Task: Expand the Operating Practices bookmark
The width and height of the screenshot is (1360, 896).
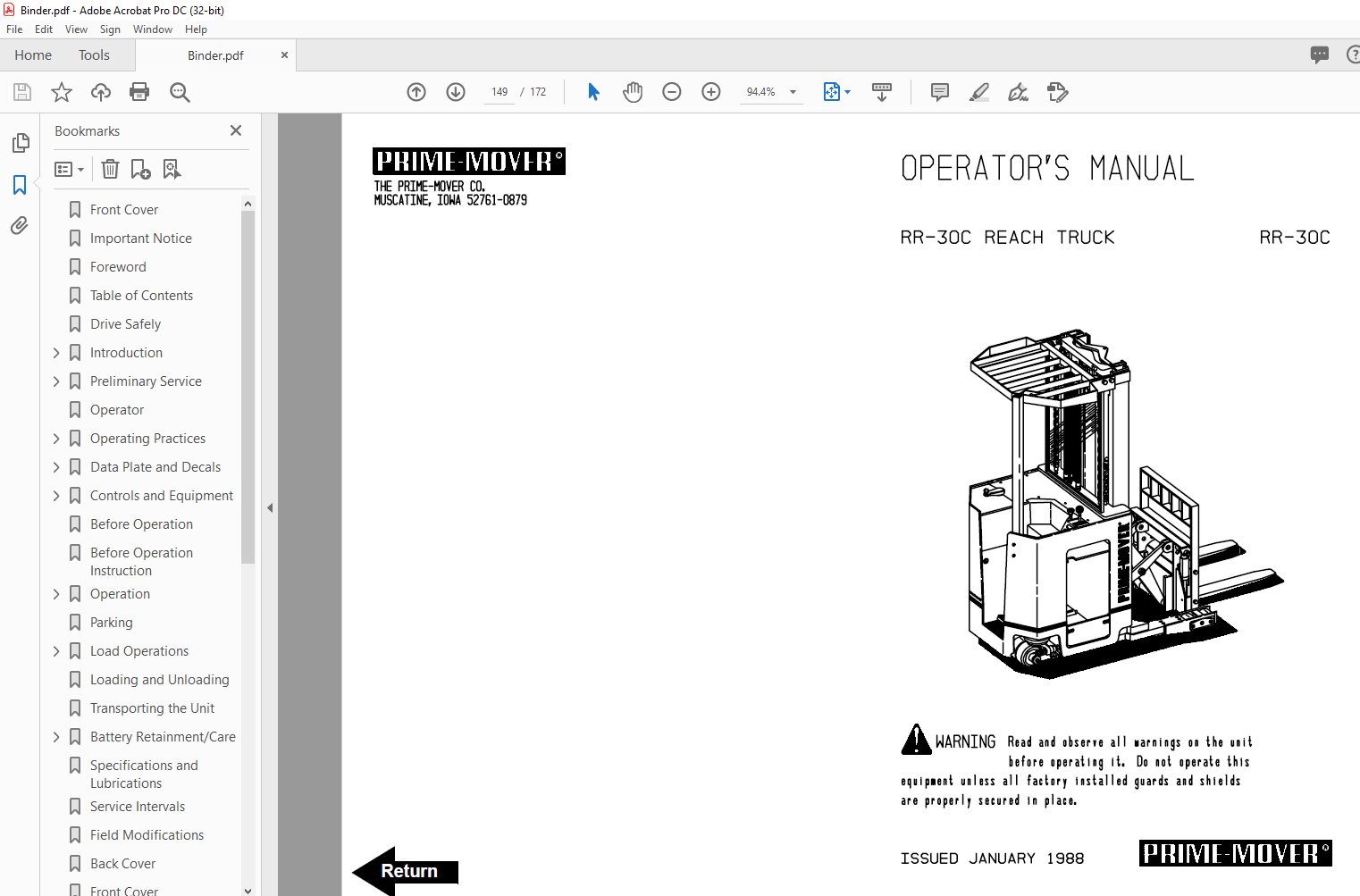Action: (56, 439)
